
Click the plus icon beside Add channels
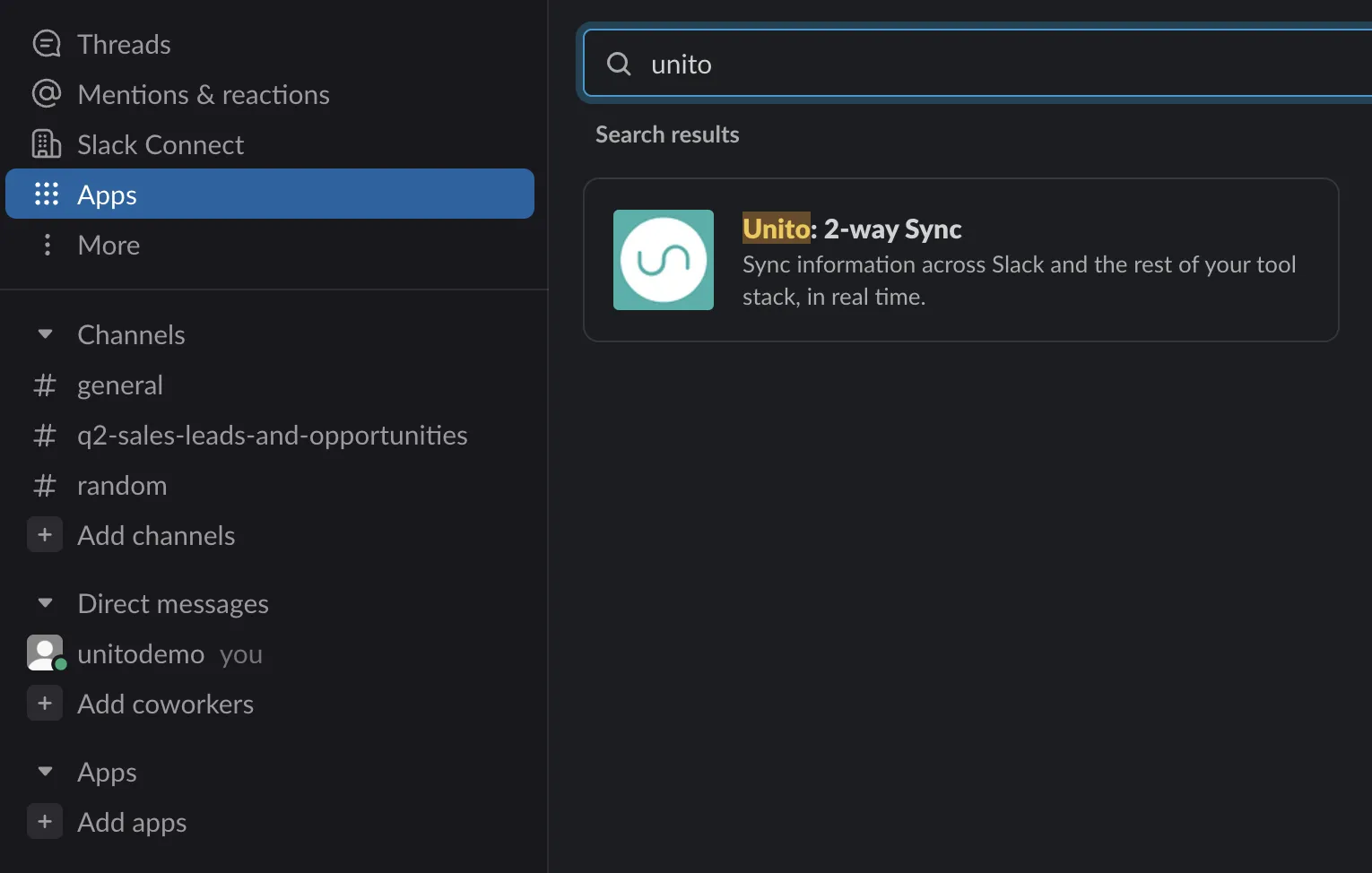coord(45,535)
